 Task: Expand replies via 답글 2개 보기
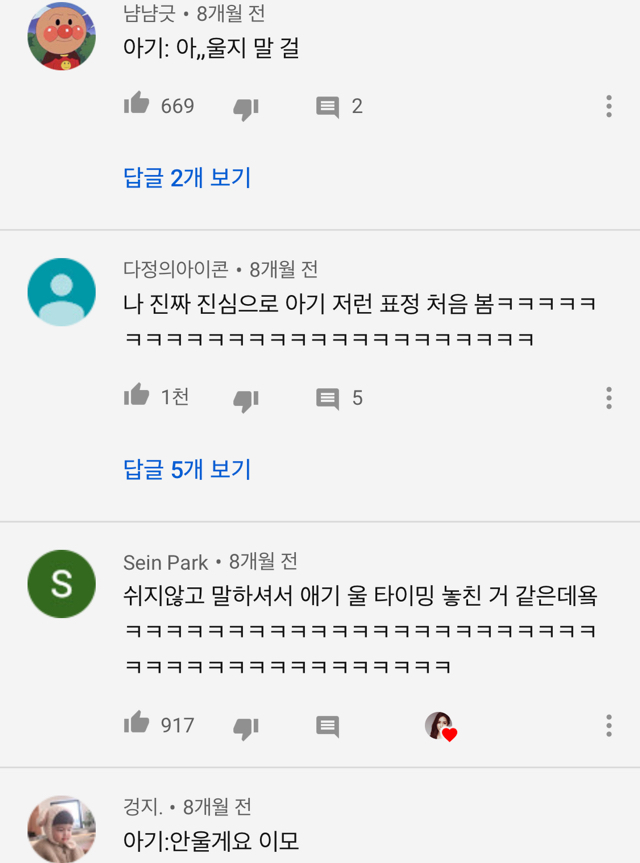click(x=186, y=176)
